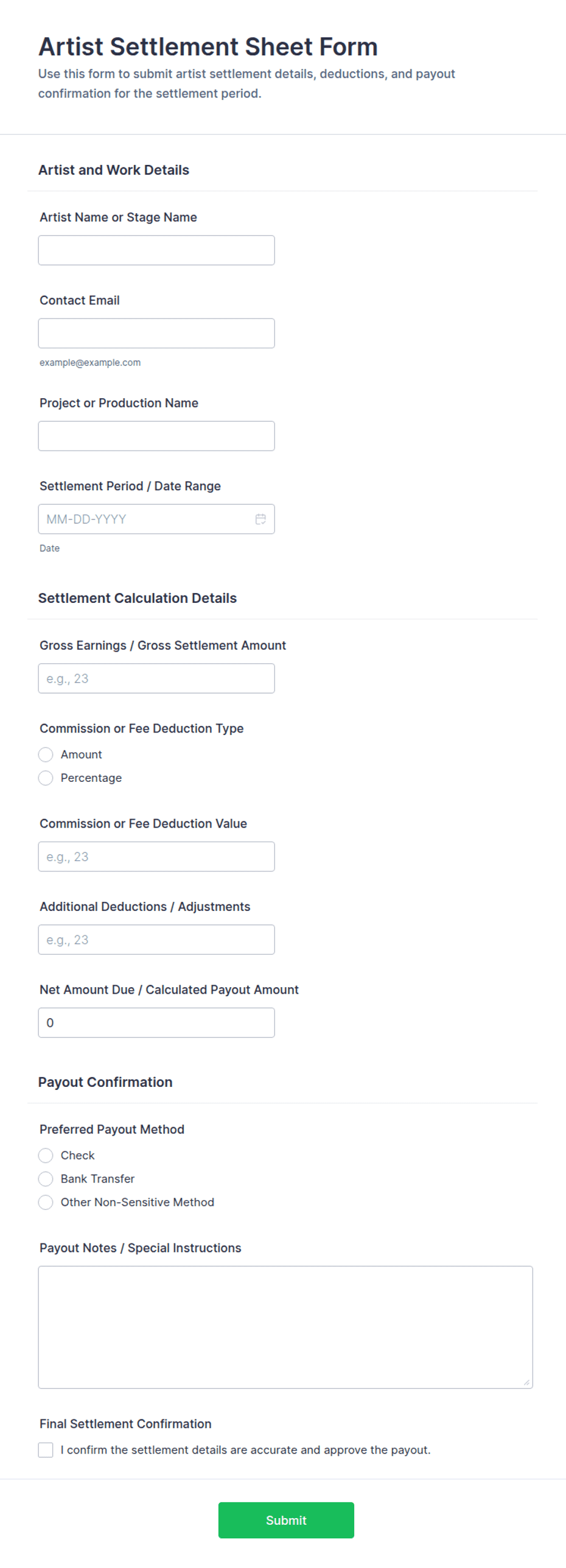
Task: Select the Percentage deduction type
Action: click(x=46, y=778)
